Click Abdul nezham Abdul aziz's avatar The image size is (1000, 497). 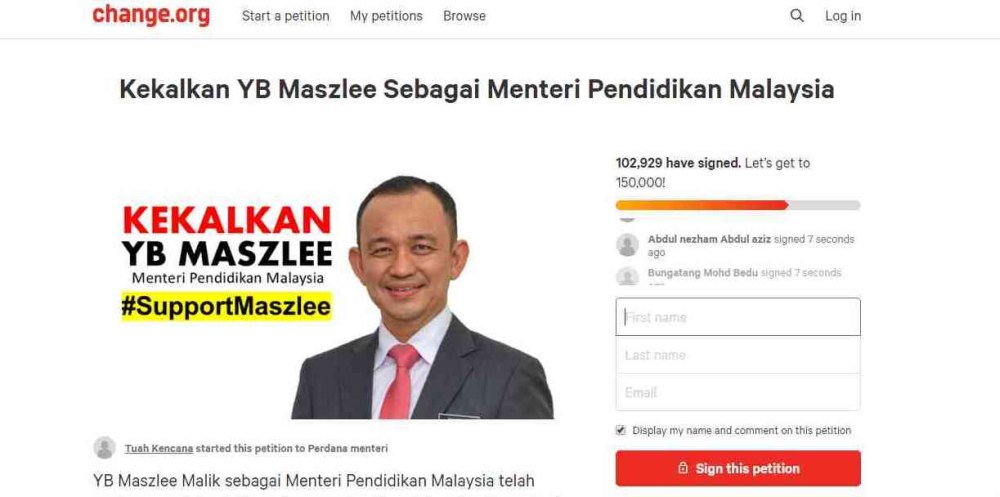[628, 245]
